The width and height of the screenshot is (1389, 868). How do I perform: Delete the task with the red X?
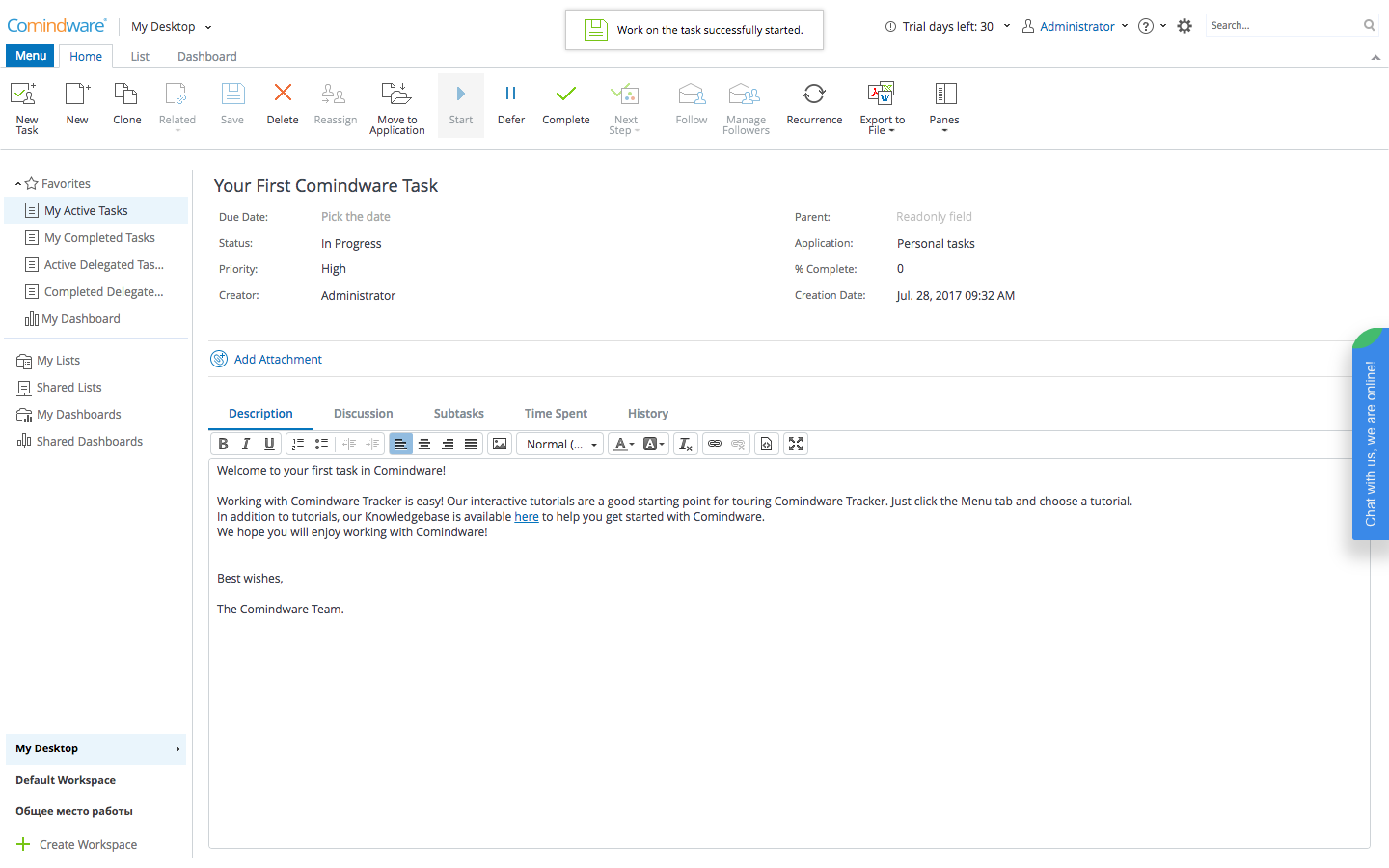[x=283, y=104]
